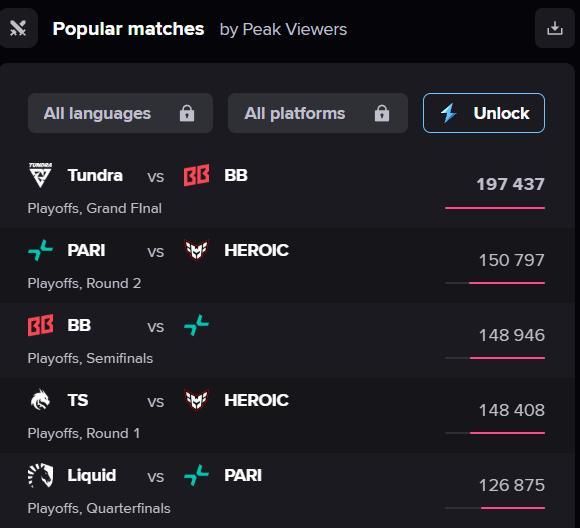Click the Tundra team logo
The width and height of the screenshot is (580, 528).
click(x=40, y=175)
